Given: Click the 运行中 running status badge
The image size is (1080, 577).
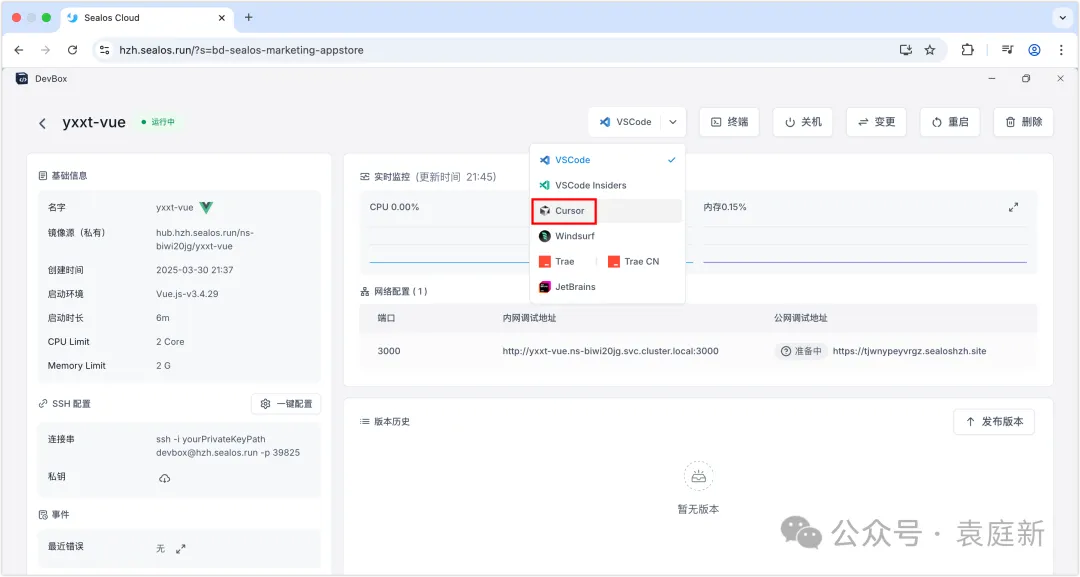Looking at the screenshot, I should [x=158, y=122].
